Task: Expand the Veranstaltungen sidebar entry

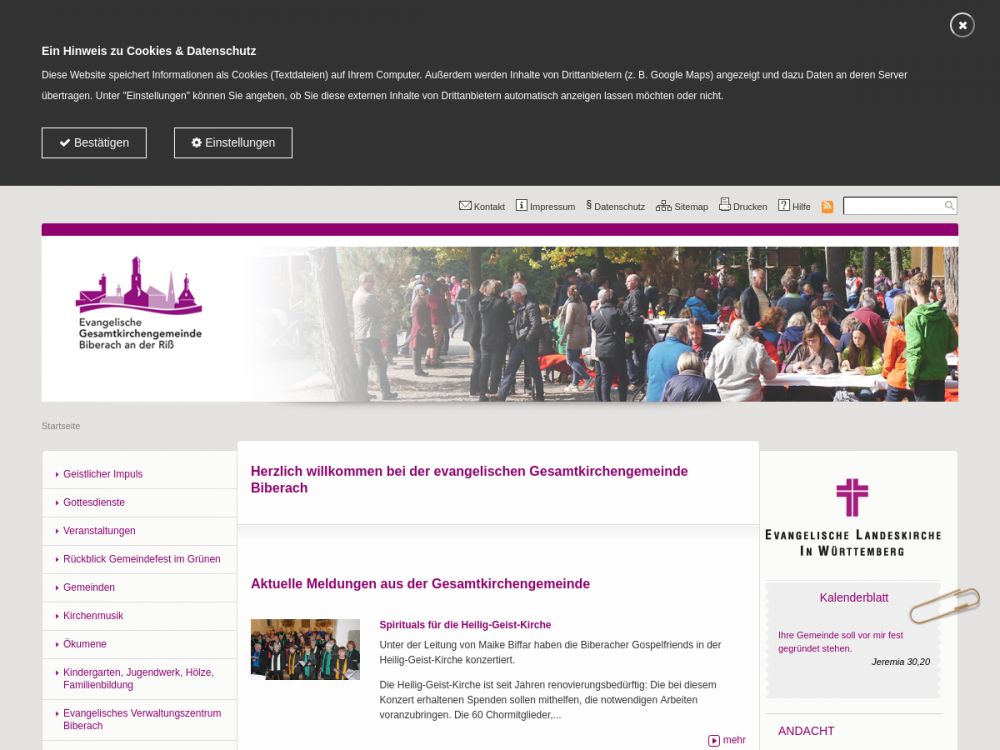Action: pyautogui.click(x=99, y=531)
